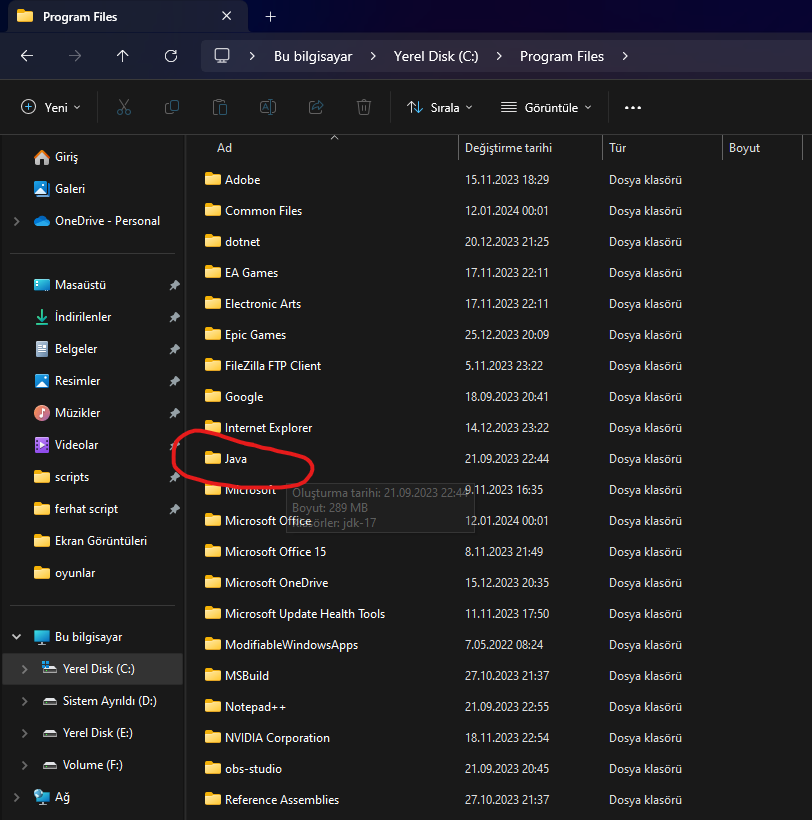812x820 pixels.
Task: Open the Yeni new item dropdown
Action: (51, 107)
